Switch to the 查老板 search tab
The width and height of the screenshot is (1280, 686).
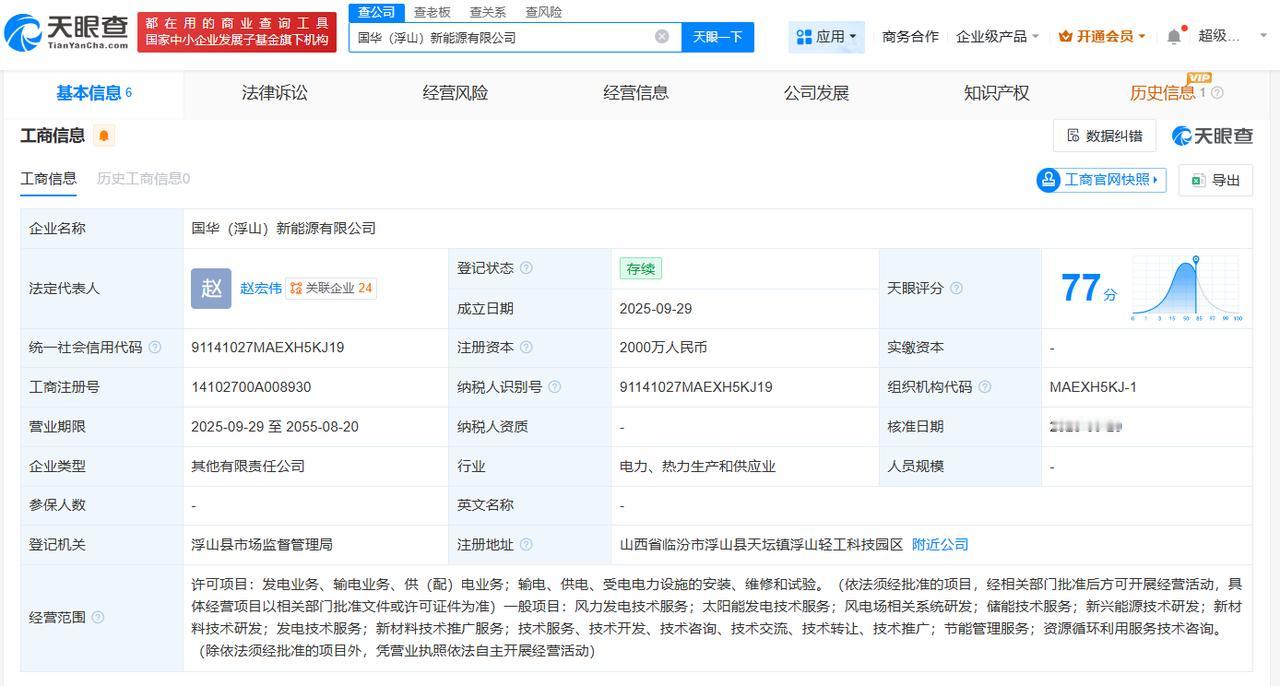pyautogui.click(x=432, y=12)
